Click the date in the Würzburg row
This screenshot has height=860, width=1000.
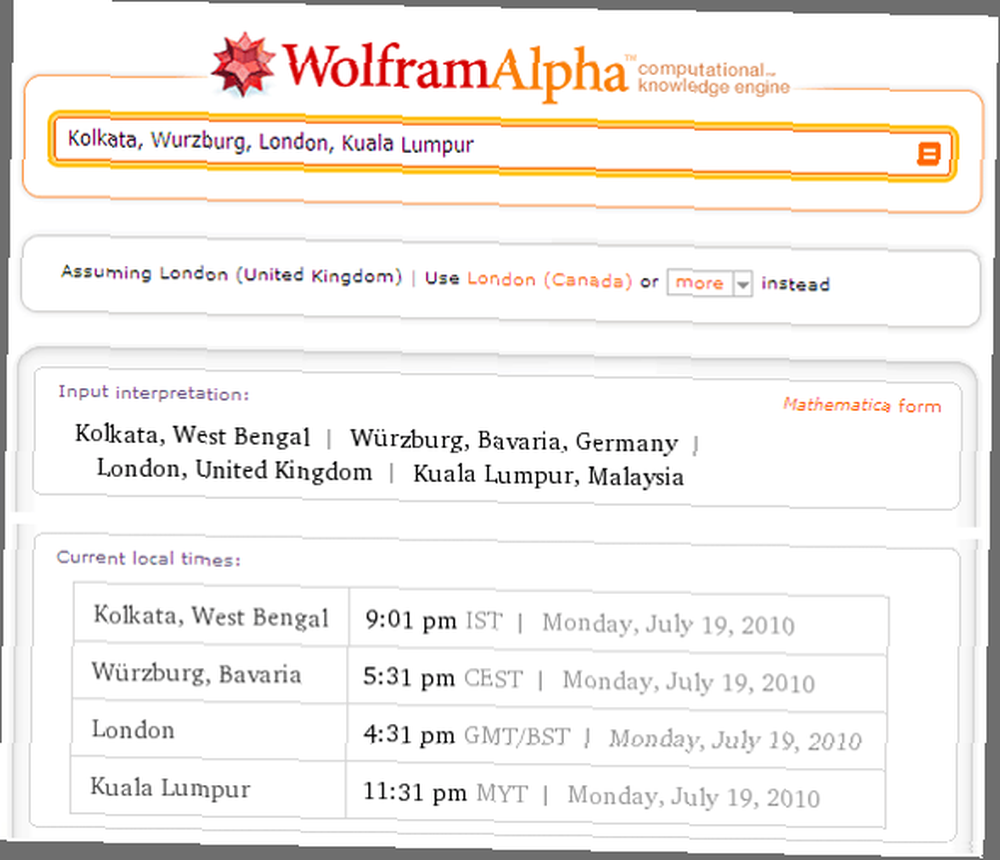tap(689, 682)
